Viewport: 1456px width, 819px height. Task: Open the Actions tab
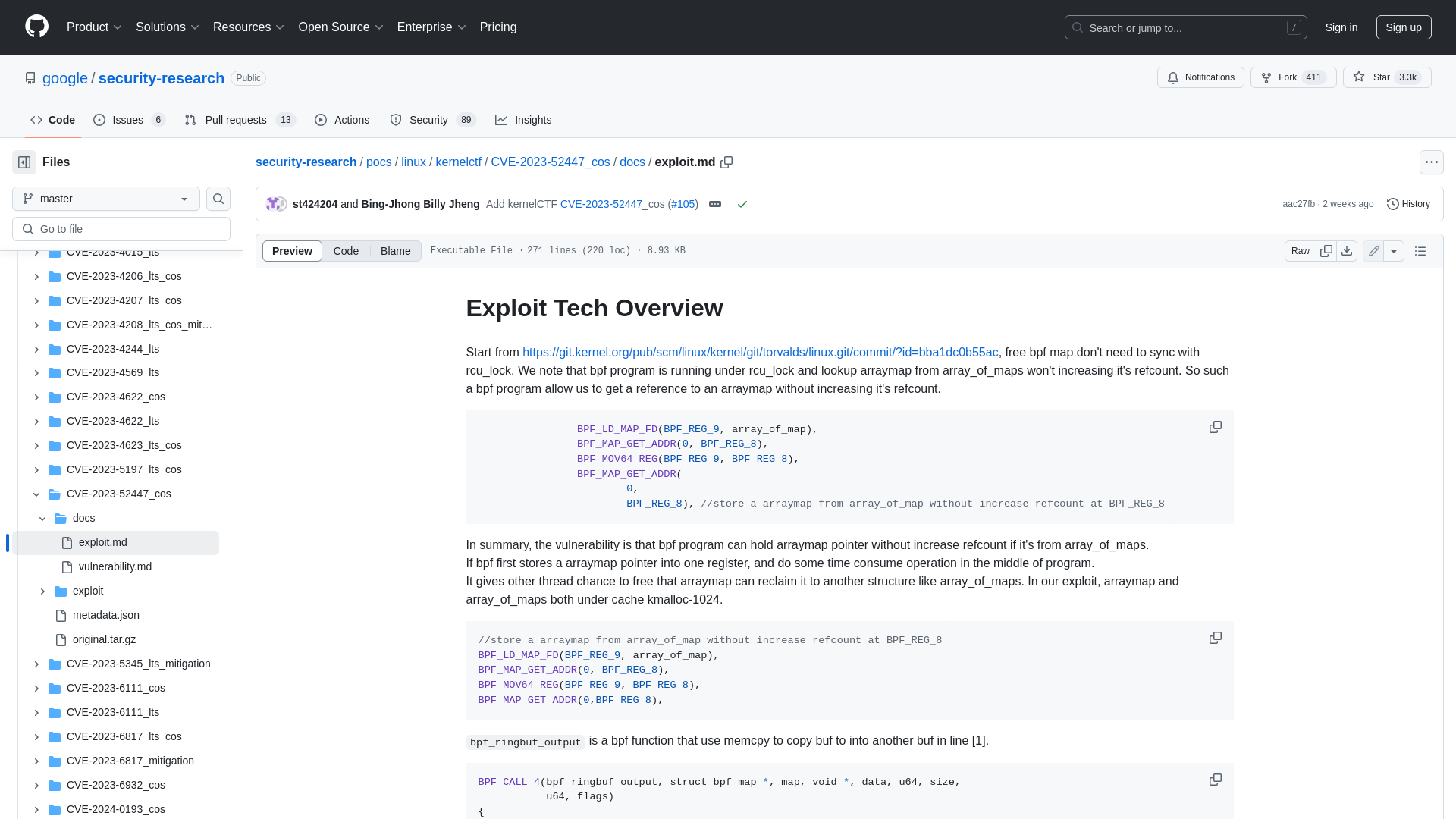coord(342,120)
